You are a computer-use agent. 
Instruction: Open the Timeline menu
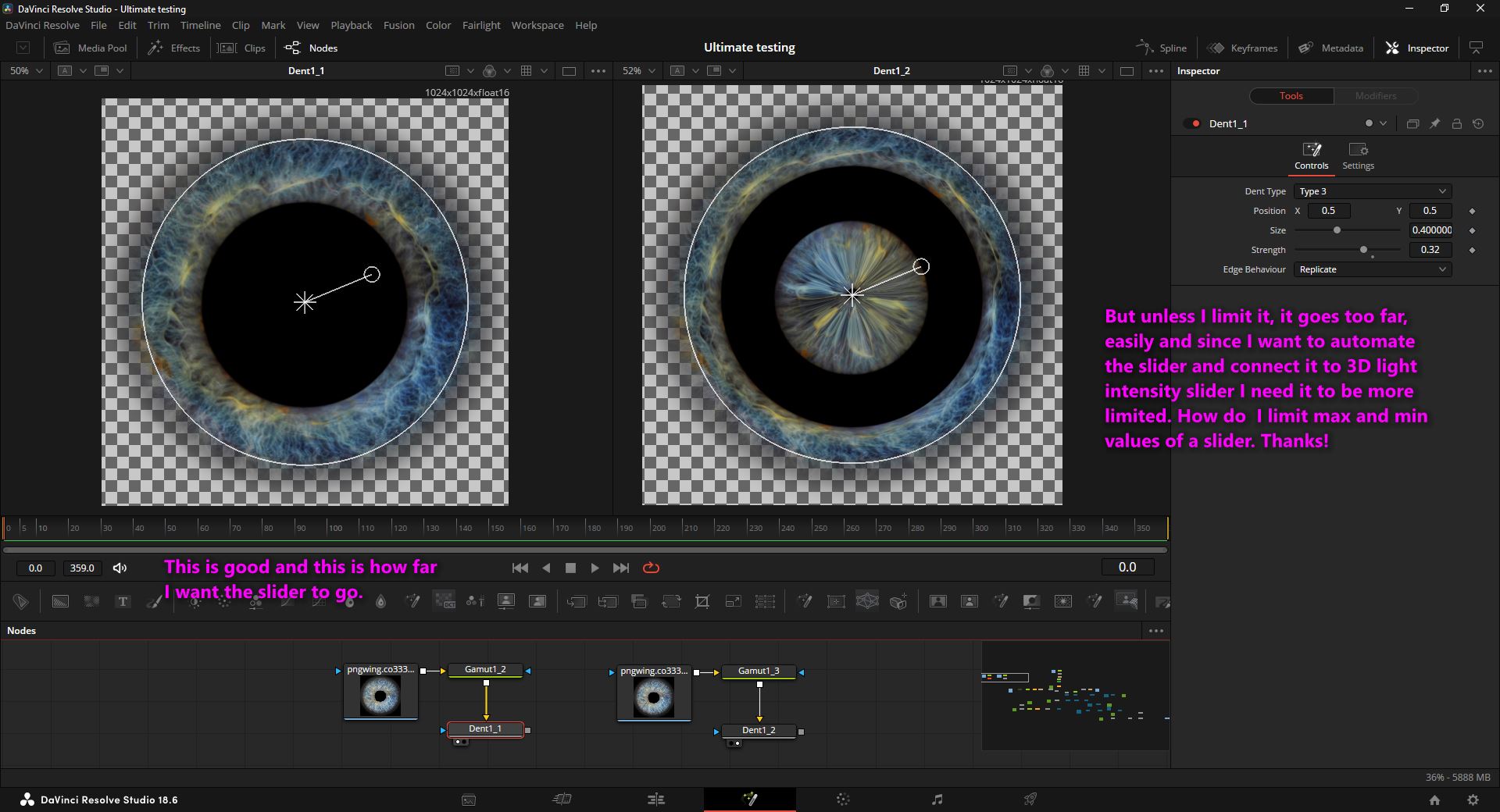point(200,25)
